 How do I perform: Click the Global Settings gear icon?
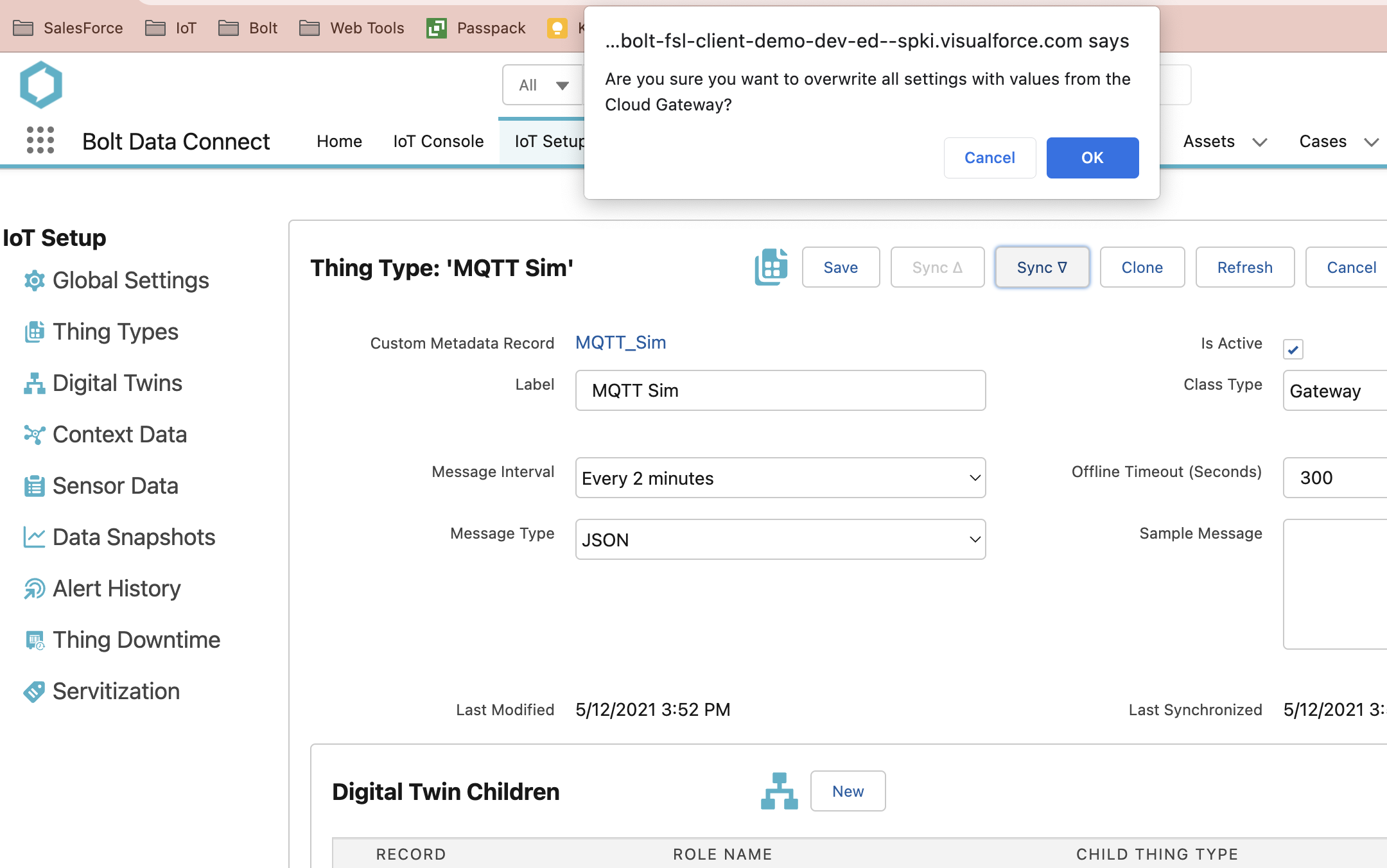[x=35, y=281]
